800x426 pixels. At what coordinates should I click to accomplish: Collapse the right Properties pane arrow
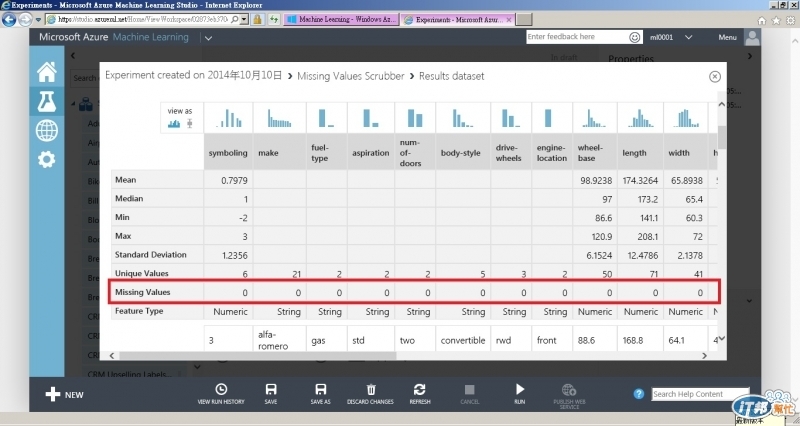tap(749, 56)
